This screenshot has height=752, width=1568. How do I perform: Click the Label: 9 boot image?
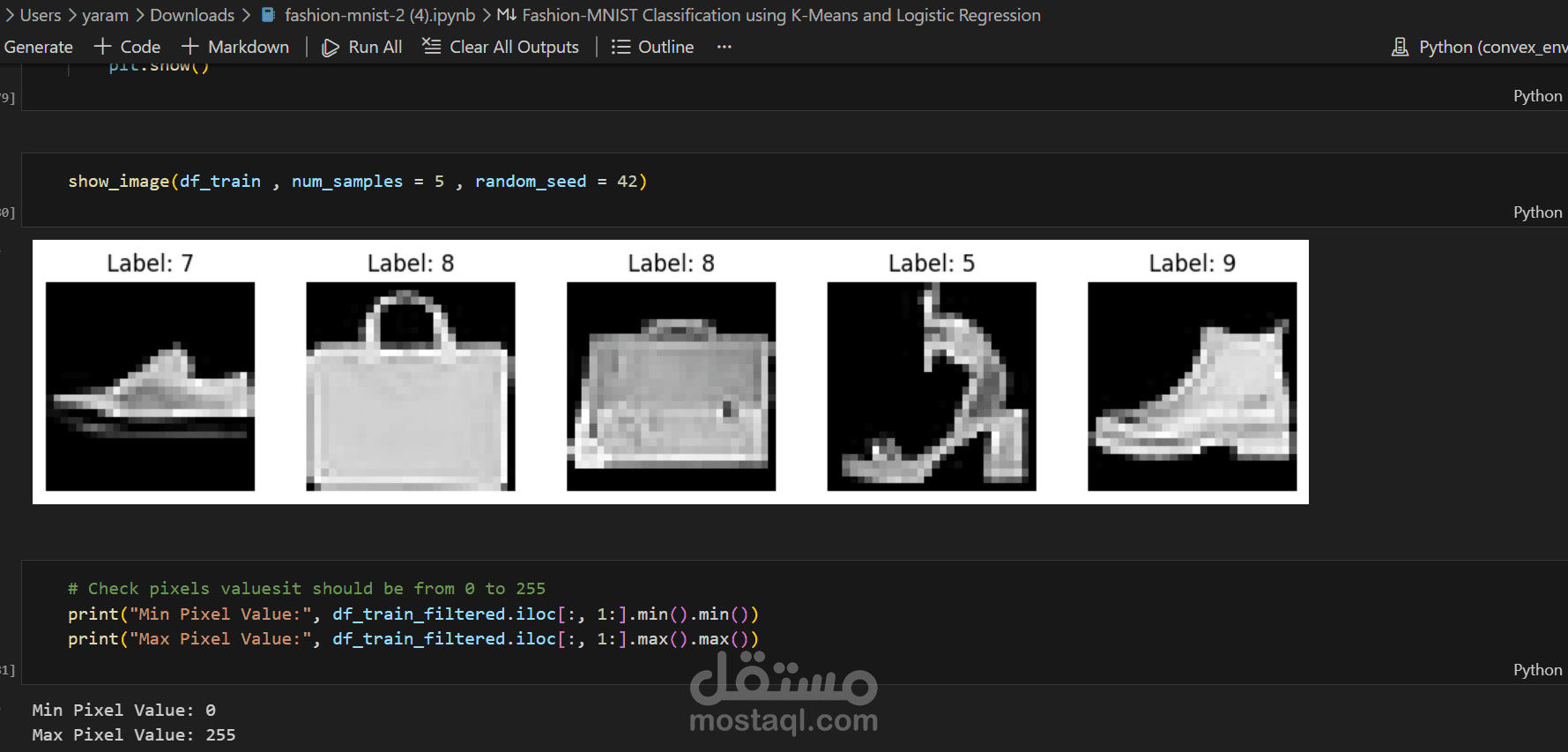1192,386
